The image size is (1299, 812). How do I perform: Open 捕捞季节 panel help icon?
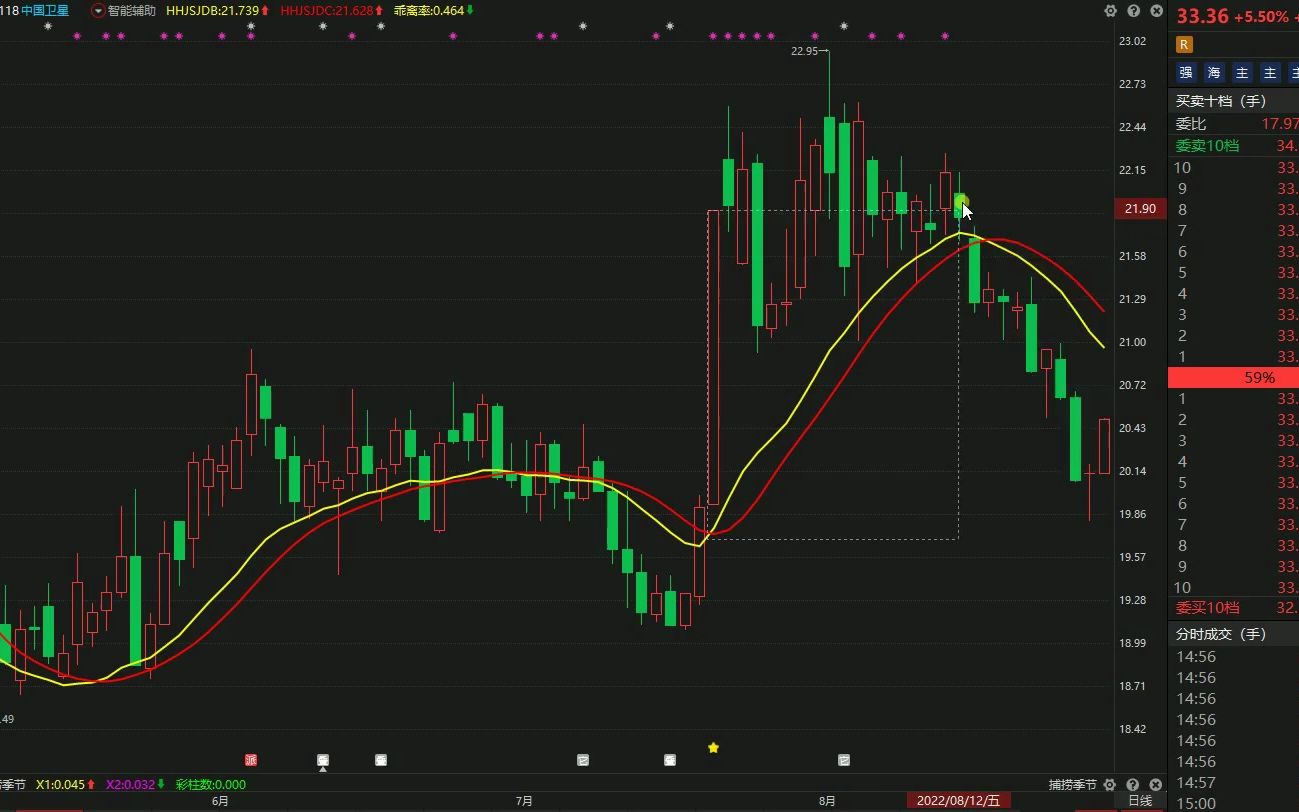[1133, 785]
